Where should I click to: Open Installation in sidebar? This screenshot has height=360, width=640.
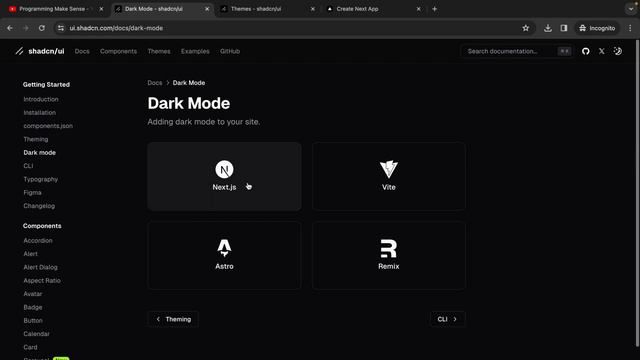[x=40, y=112]
